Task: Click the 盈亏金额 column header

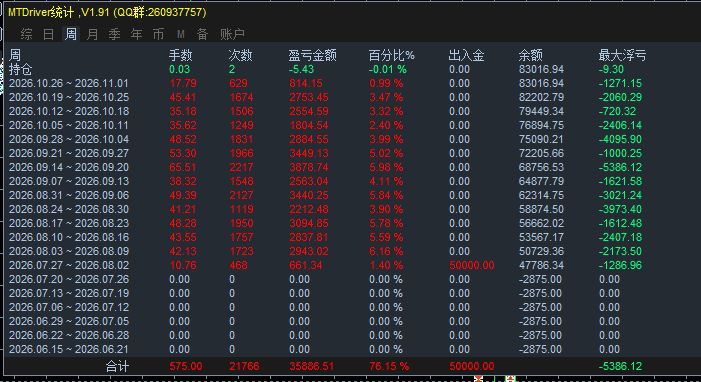Action: [x=312, y=55]
